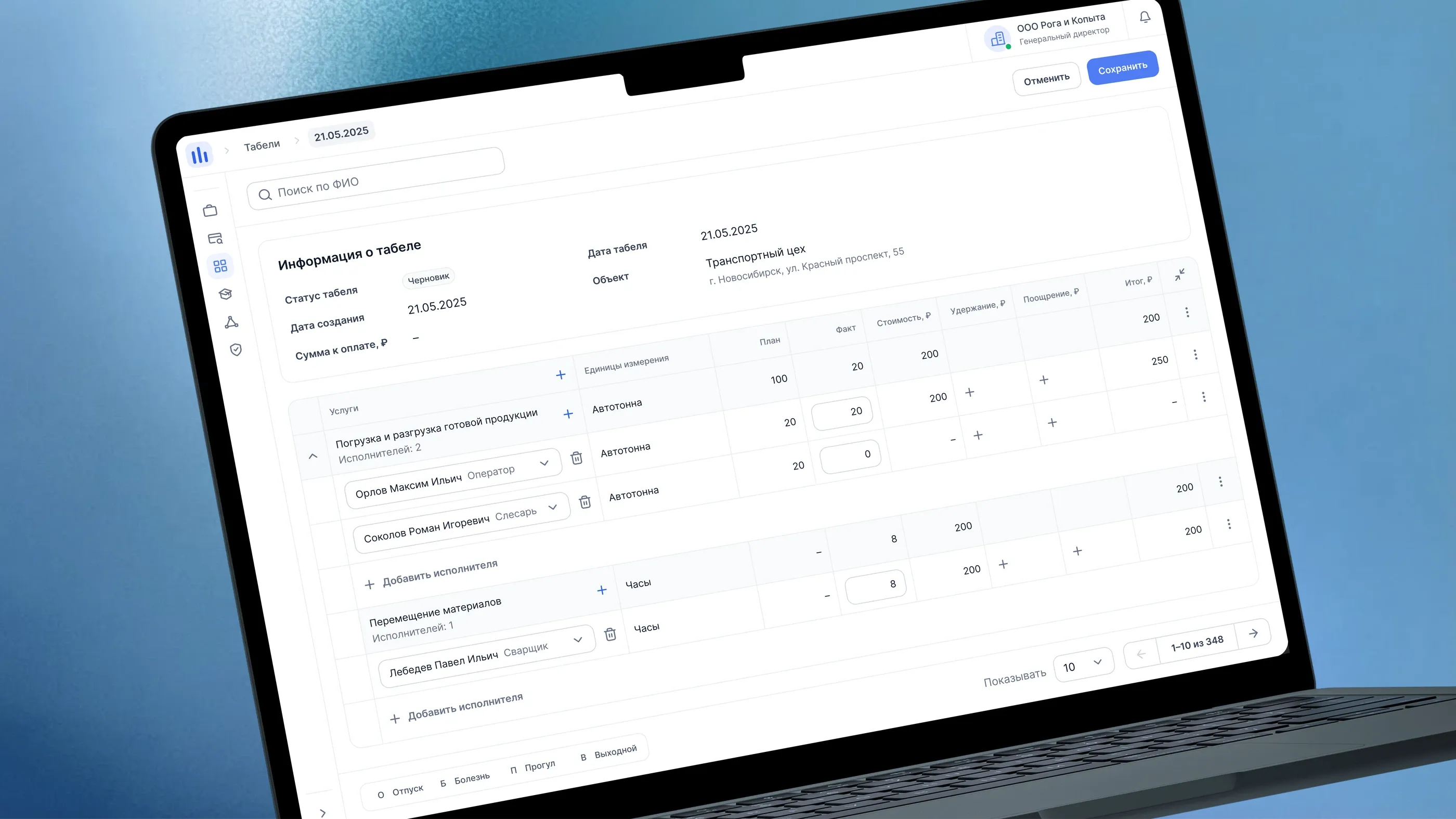
Task: Open three-dot menu for Орлов row
Action: click(x=1195, y=355)
